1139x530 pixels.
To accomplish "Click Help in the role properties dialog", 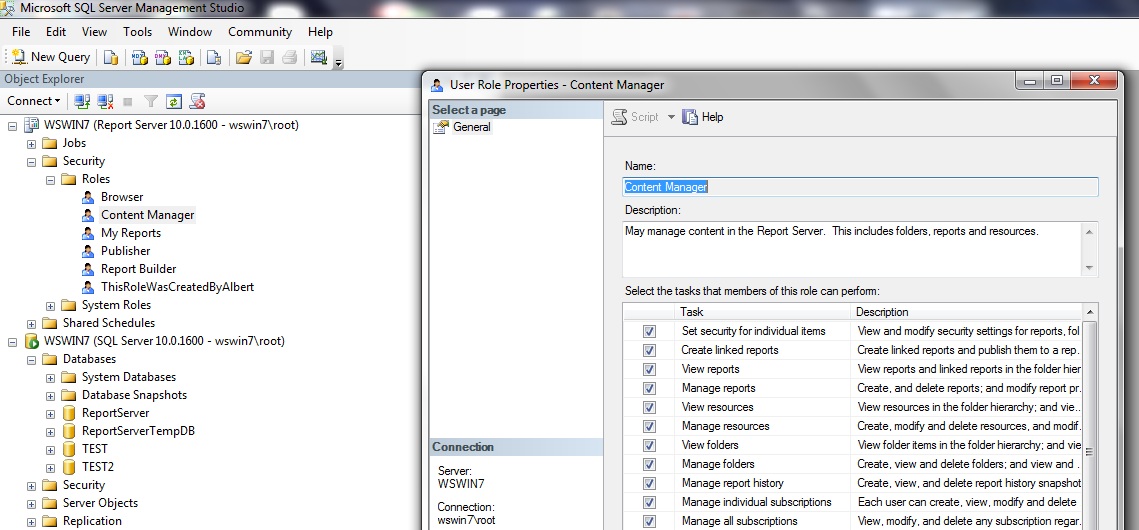I will (x=703, y=117).
